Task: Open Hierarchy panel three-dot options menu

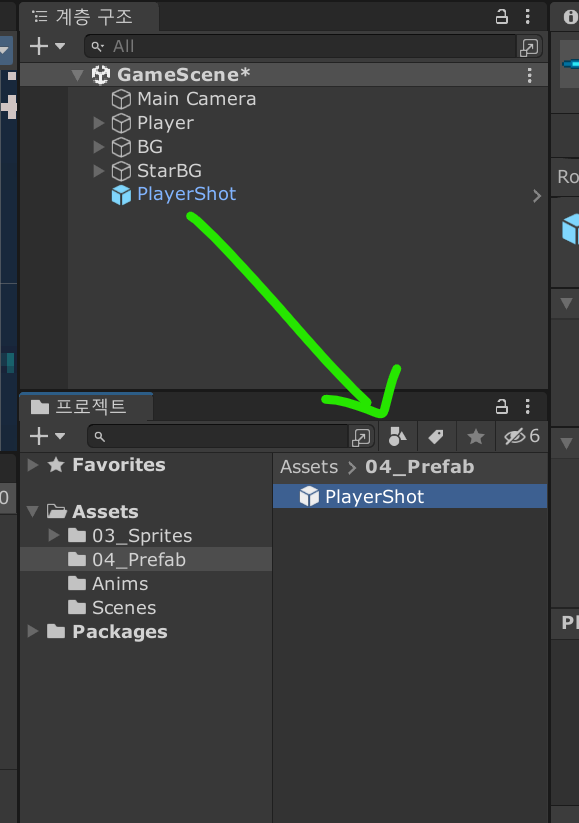Action: (x=528, y=17)
